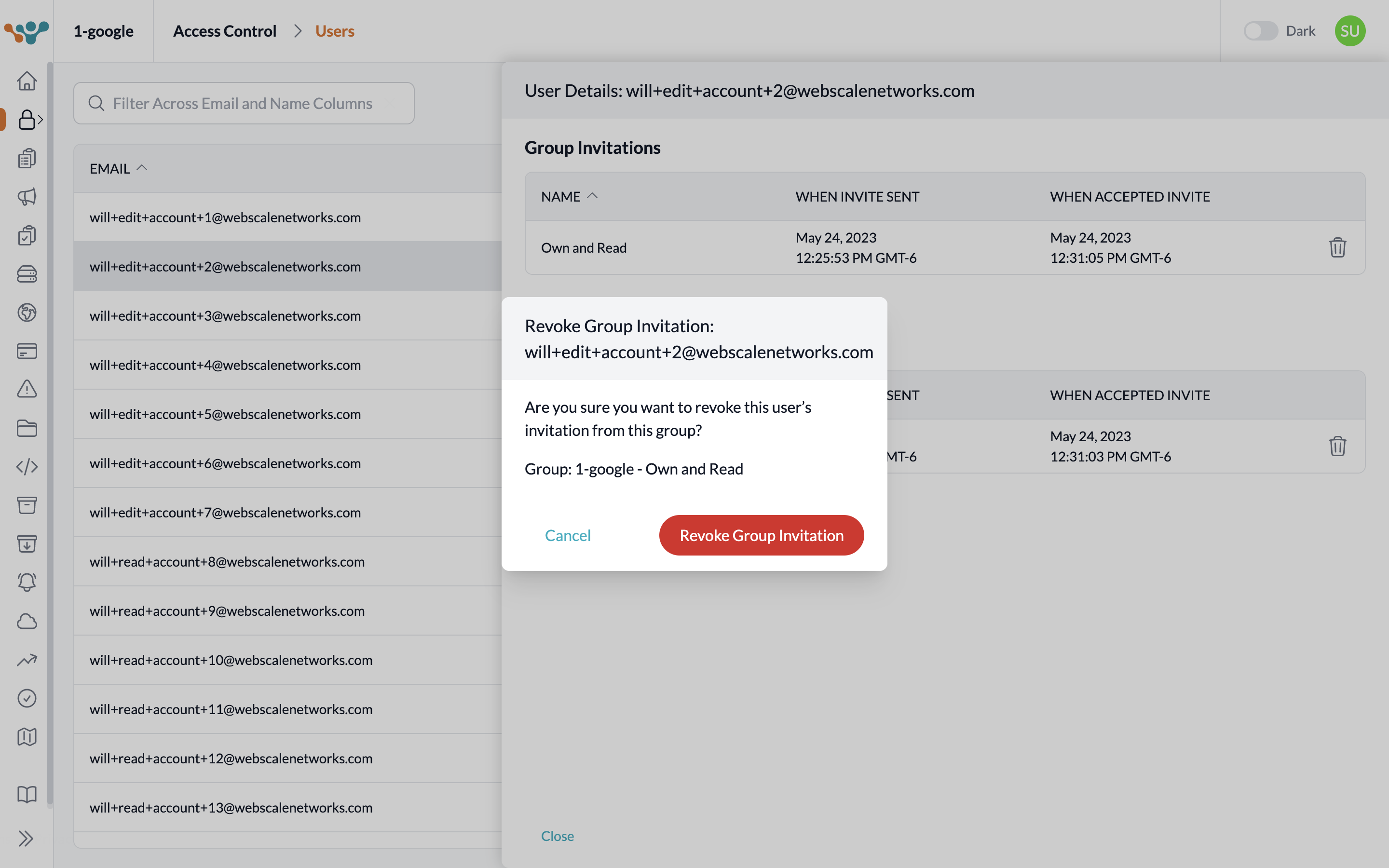Confirm Revoke Group Invitation button

pyautogui.click(x=761, y=535)
